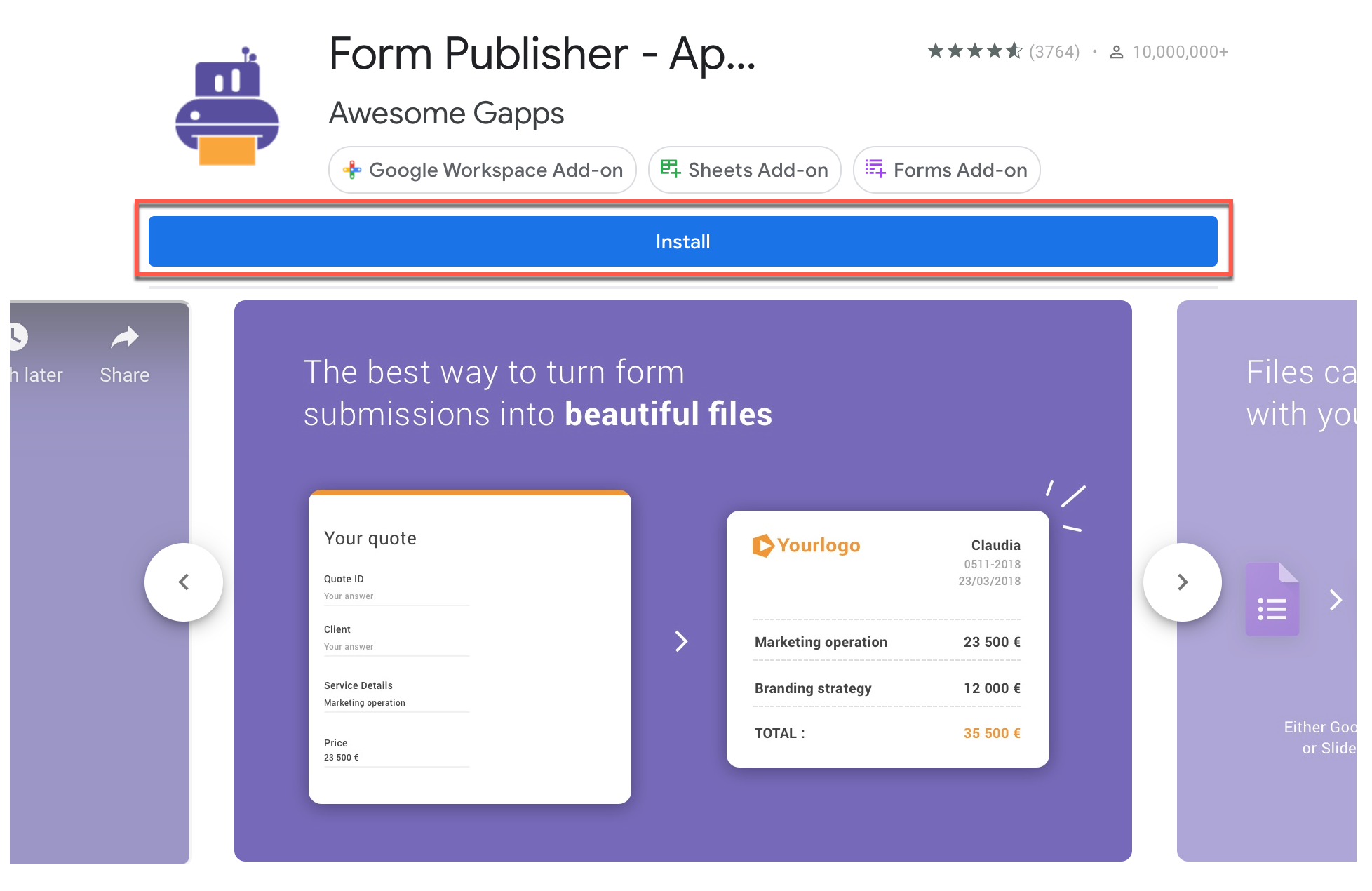This screenshot has height=891, width=1372.
Task: Go back using the left carousel chevron
Action: point(184,582)
